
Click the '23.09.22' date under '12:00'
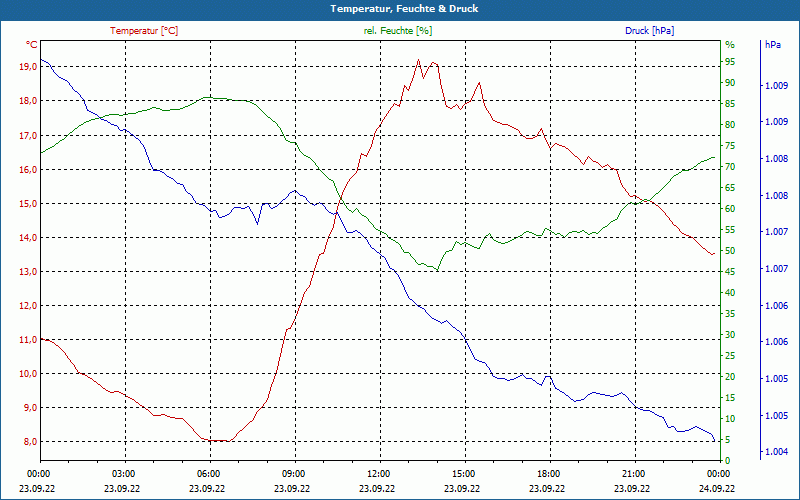[377, 489]
